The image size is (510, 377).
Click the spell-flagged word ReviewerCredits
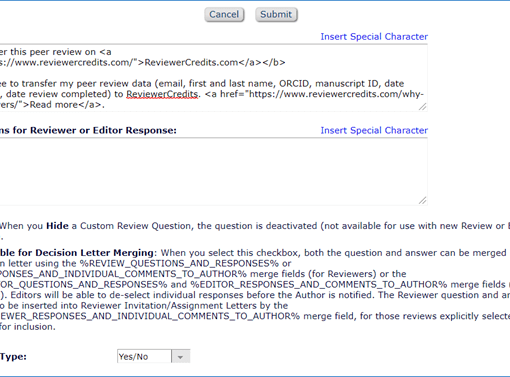click(x=162, y=94)
